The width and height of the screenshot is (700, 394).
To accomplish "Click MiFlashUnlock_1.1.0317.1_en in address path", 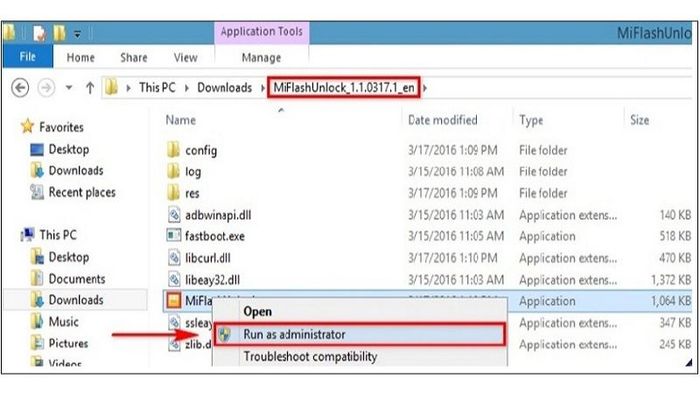I will point(344,87).
